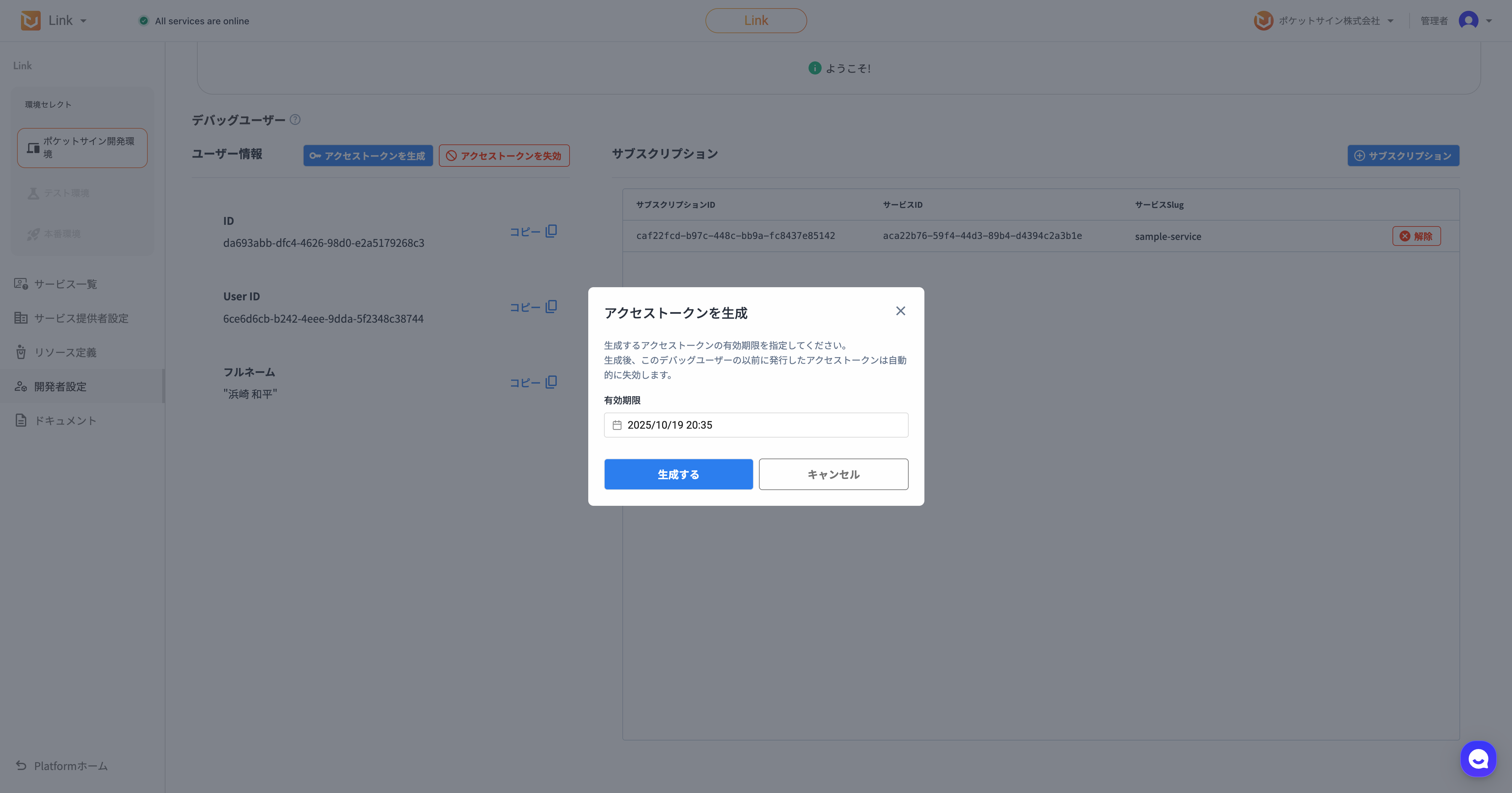Open ドキュメント sidebar item

click(x=65, y=420)
